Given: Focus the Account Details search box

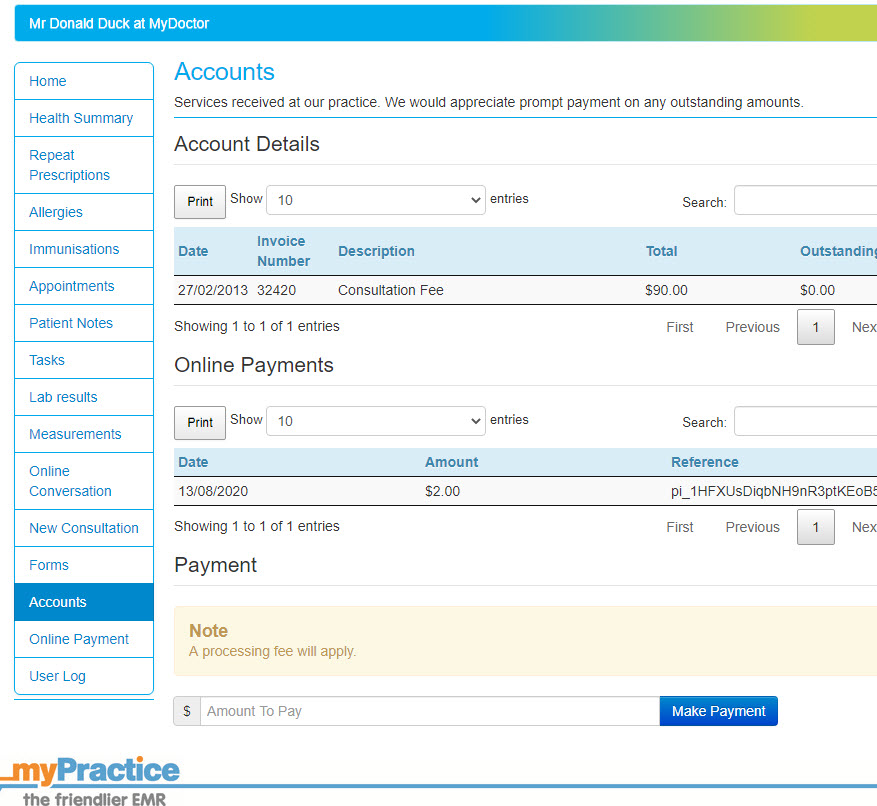Looking at the screenshot, I should 805,200.
